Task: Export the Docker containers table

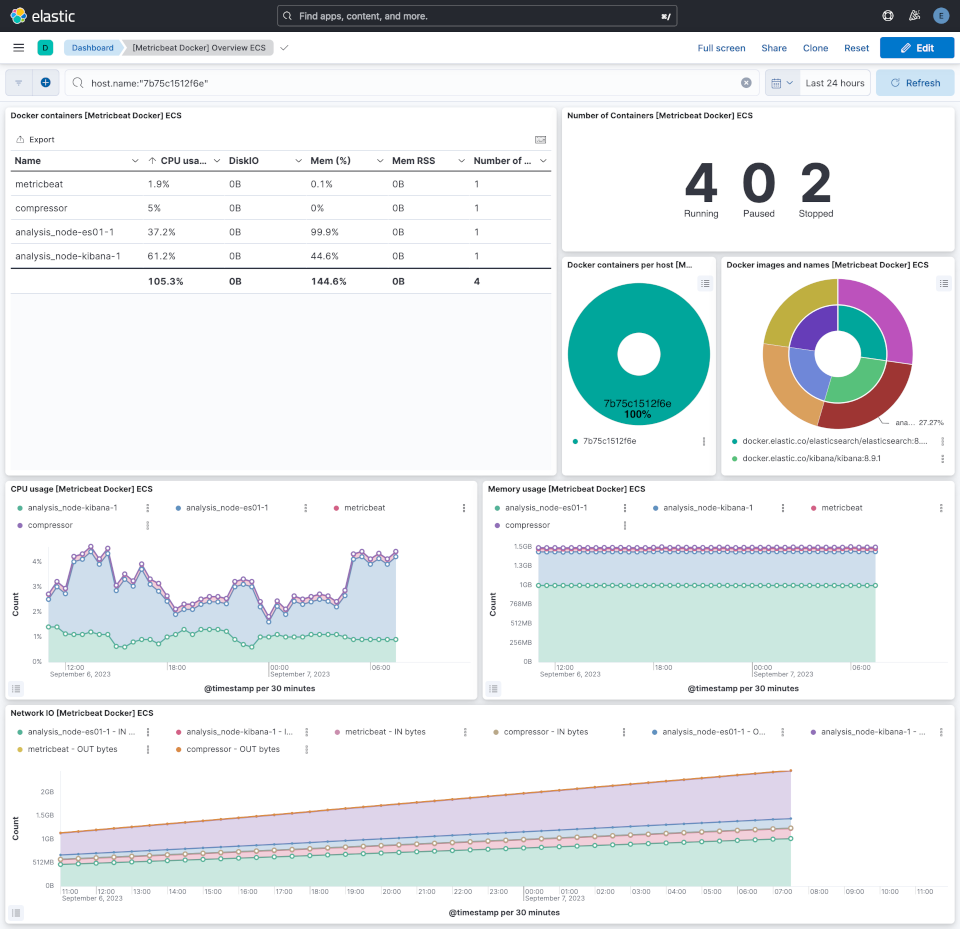Action: (35, 140)
